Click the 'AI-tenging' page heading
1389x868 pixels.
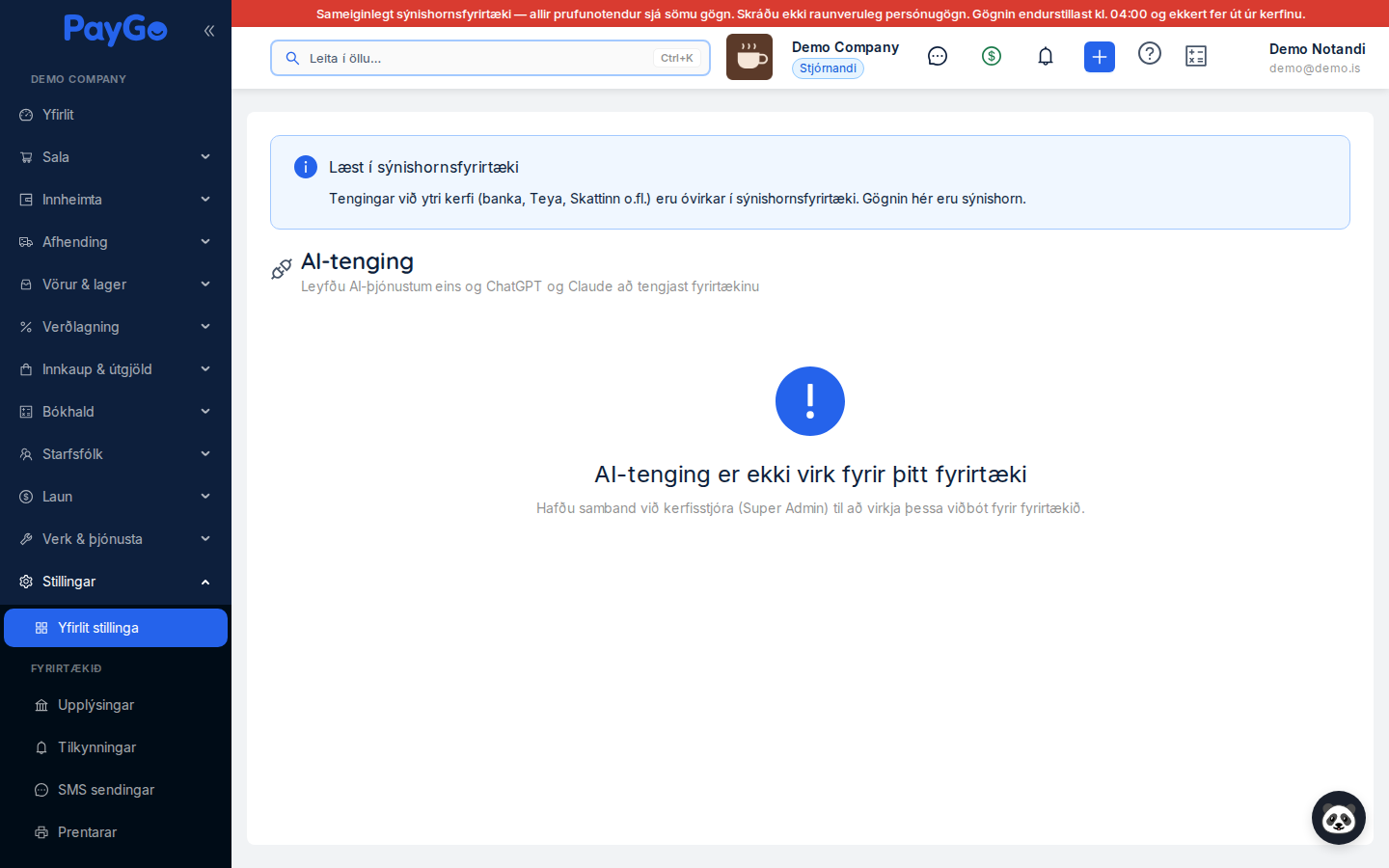tap(357, 261)
